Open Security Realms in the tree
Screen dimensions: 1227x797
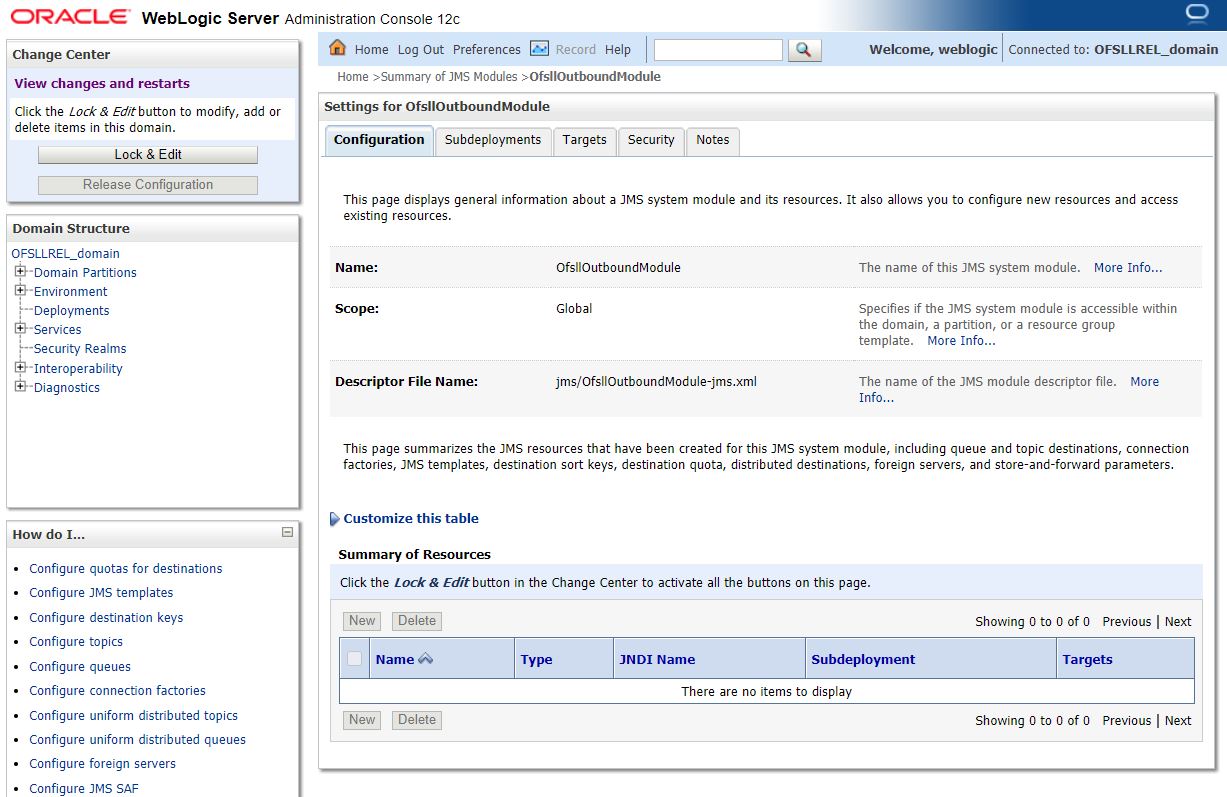click(x=80, y=348)
